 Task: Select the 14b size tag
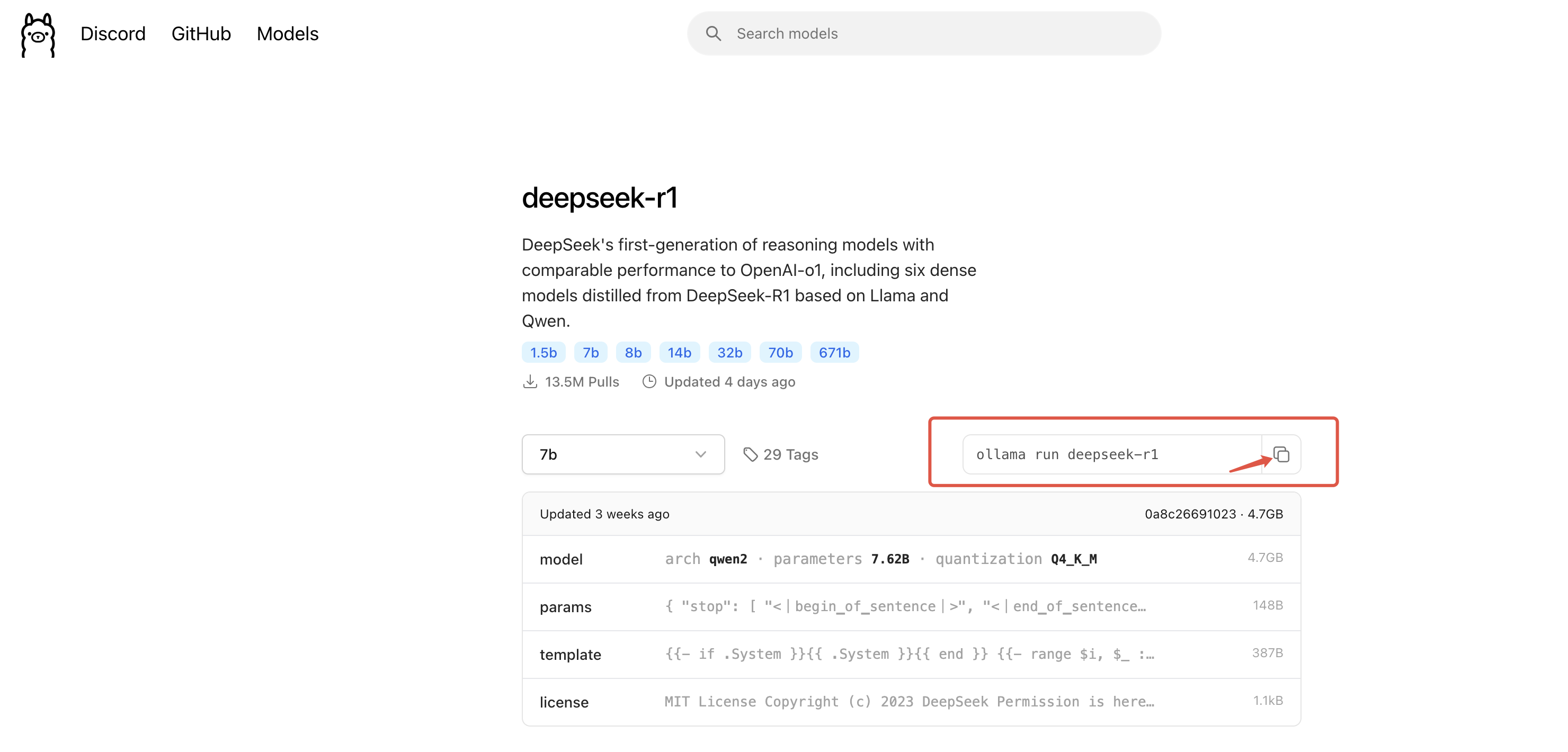679,352
